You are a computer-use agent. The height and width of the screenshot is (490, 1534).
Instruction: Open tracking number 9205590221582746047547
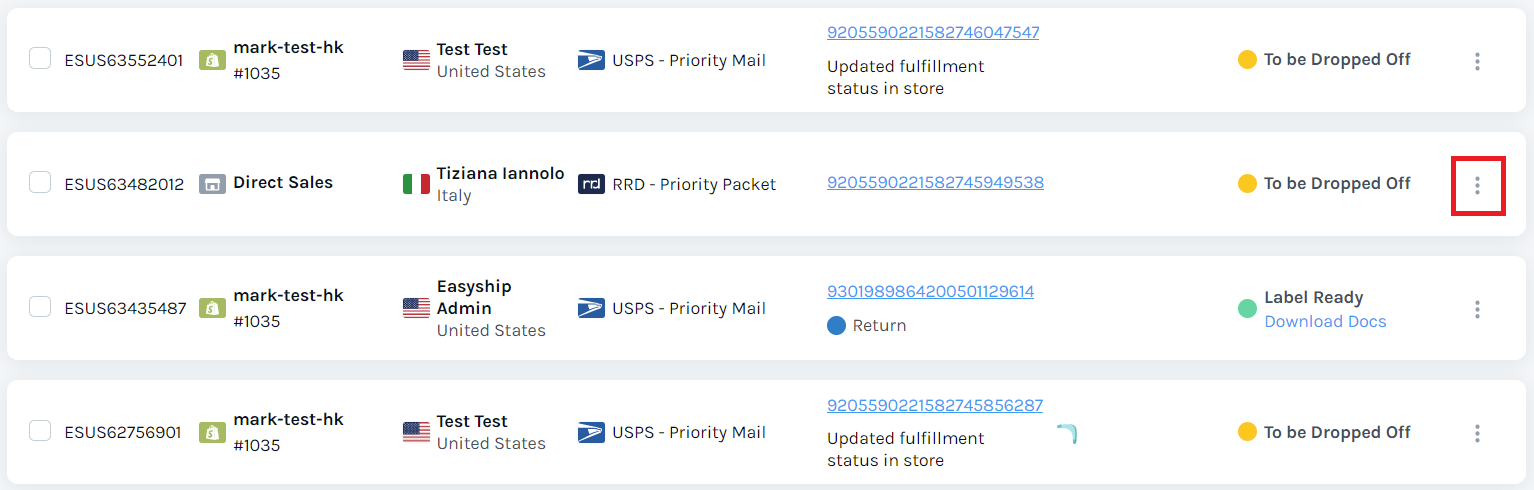click(933, 32)
